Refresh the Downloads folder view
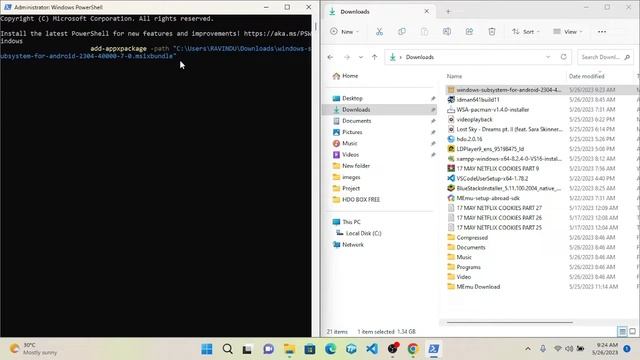Screen dimensions: 640x360 click(564, 57)
